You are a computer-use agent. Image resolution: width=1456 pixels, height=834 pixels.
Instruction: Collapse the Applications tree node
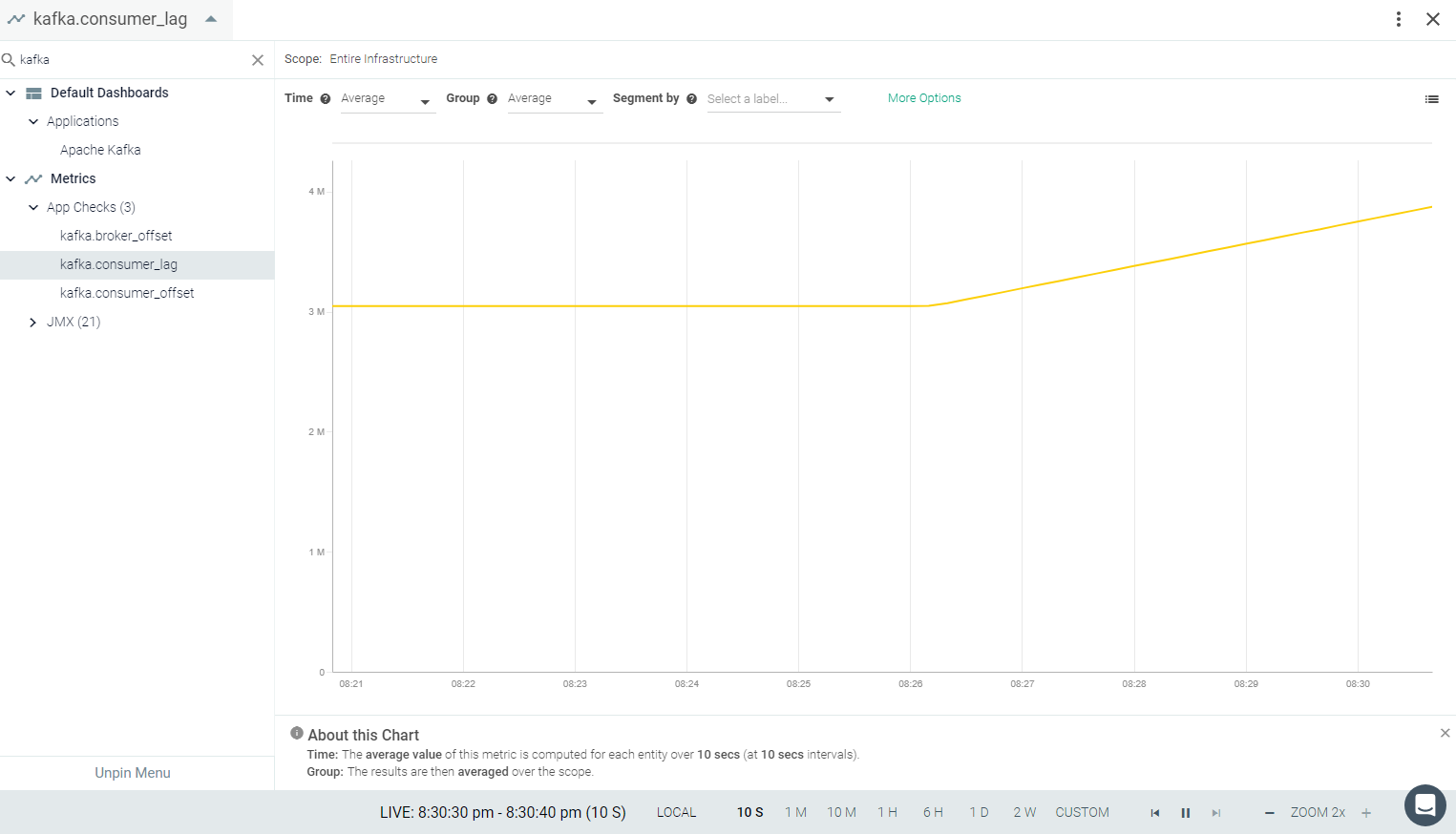33,121
